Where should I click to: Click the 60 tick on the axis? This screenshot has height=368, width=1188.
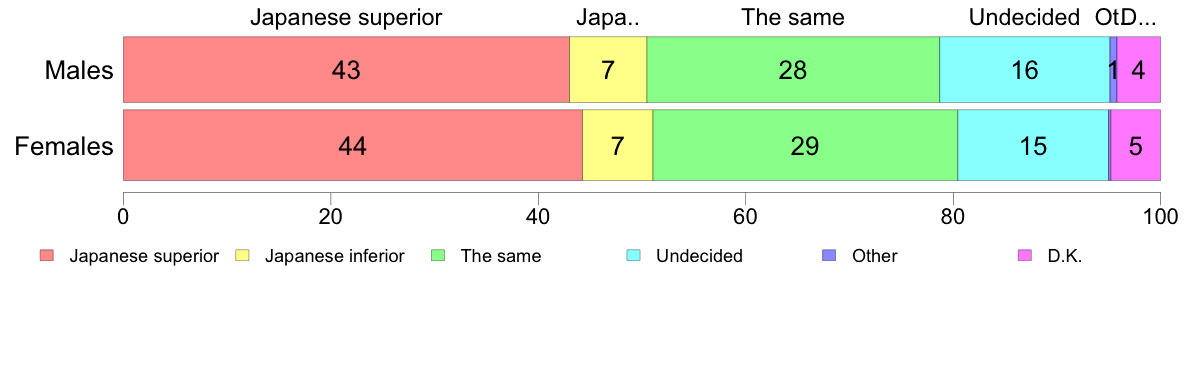pos(745,215)
